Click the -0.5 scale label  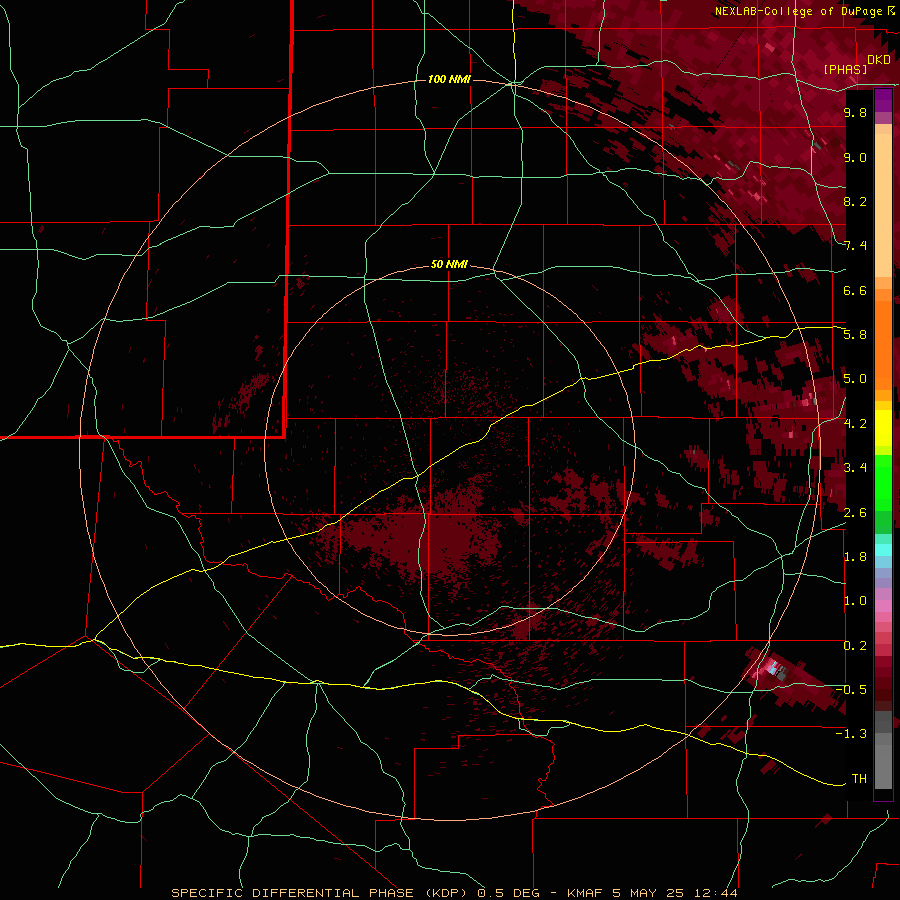852,689
